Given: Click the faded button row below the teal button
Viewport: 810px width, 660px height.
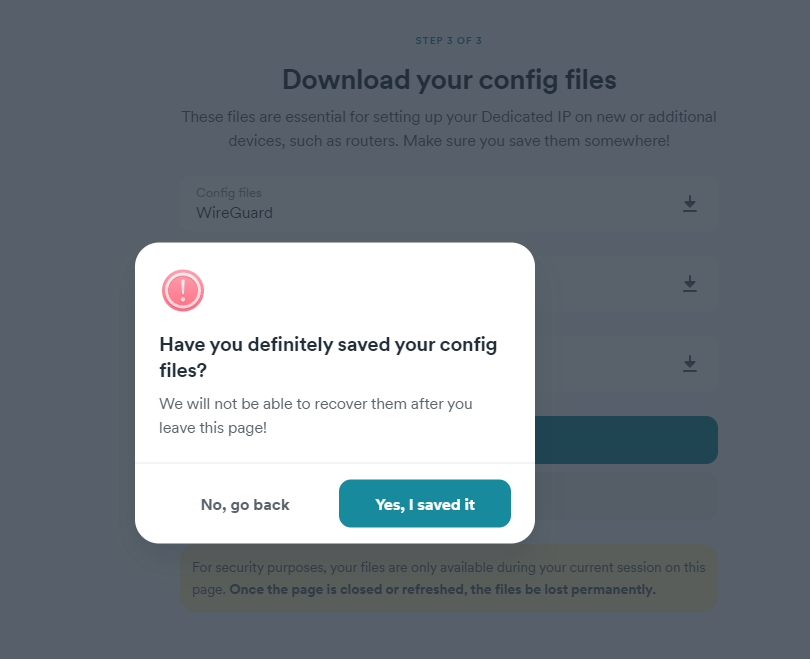Looking at the screenshot, I should (x=626, y=496).
